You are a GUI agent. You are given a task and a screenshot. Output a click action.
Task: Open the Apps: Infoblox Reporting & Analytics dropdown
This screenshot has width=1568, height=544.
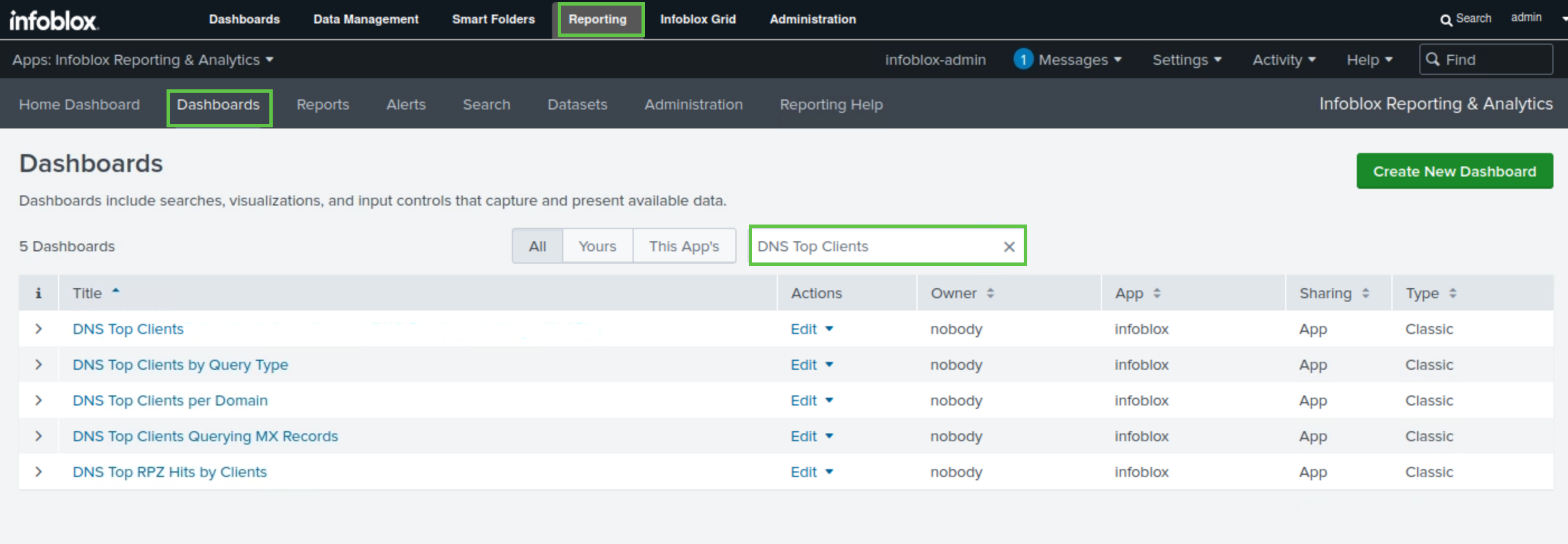[x=142, y=60]
